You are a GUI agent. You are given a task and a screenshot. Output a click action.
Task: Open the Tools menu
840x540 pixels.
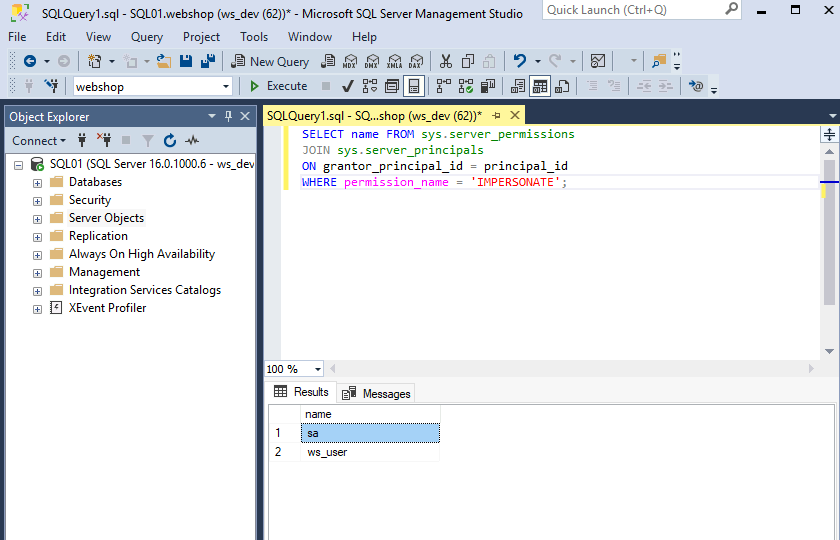tap(254, 37)
